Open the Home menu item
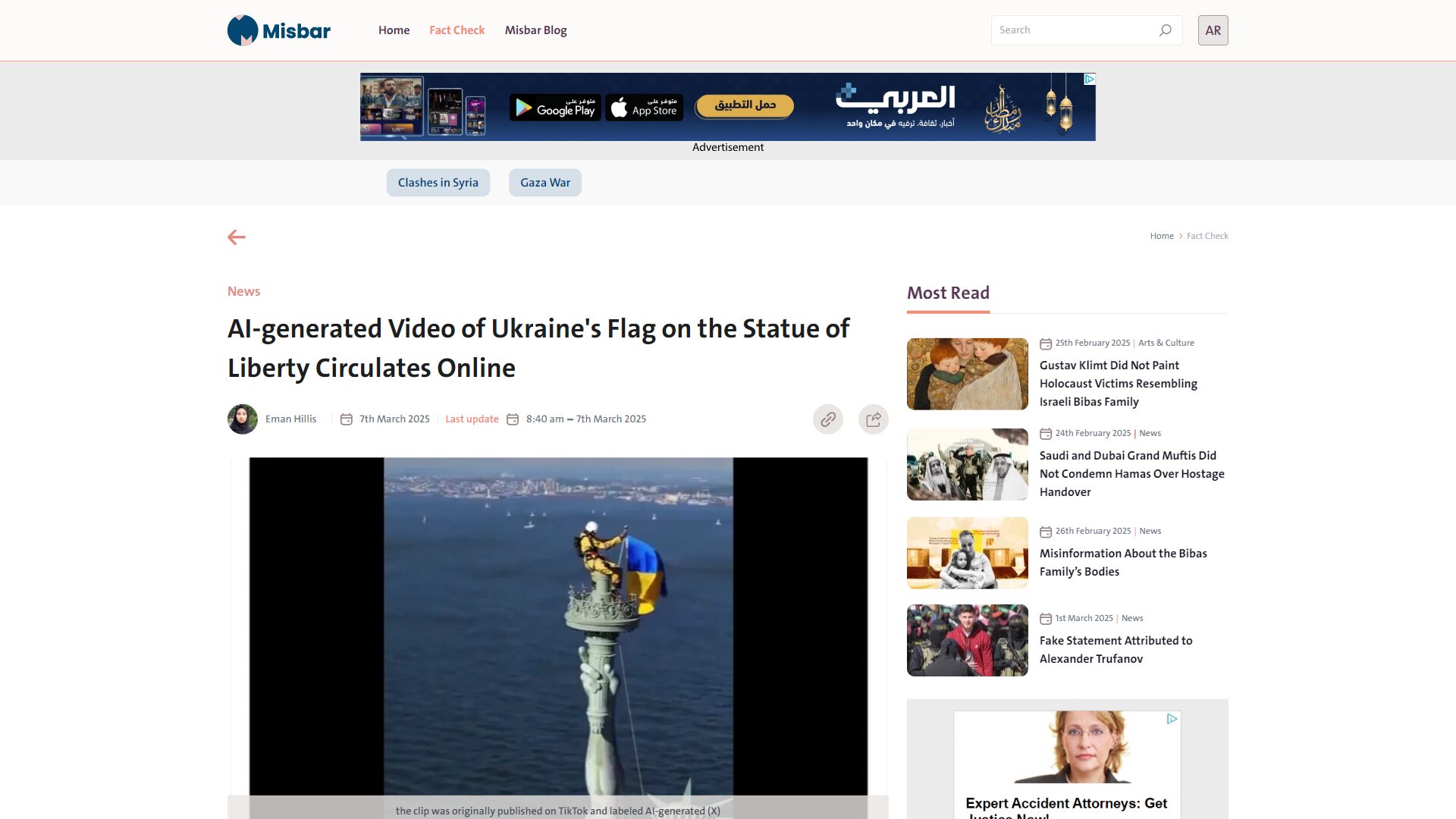Screen dimensions: 1456x819 pos(394,30)
